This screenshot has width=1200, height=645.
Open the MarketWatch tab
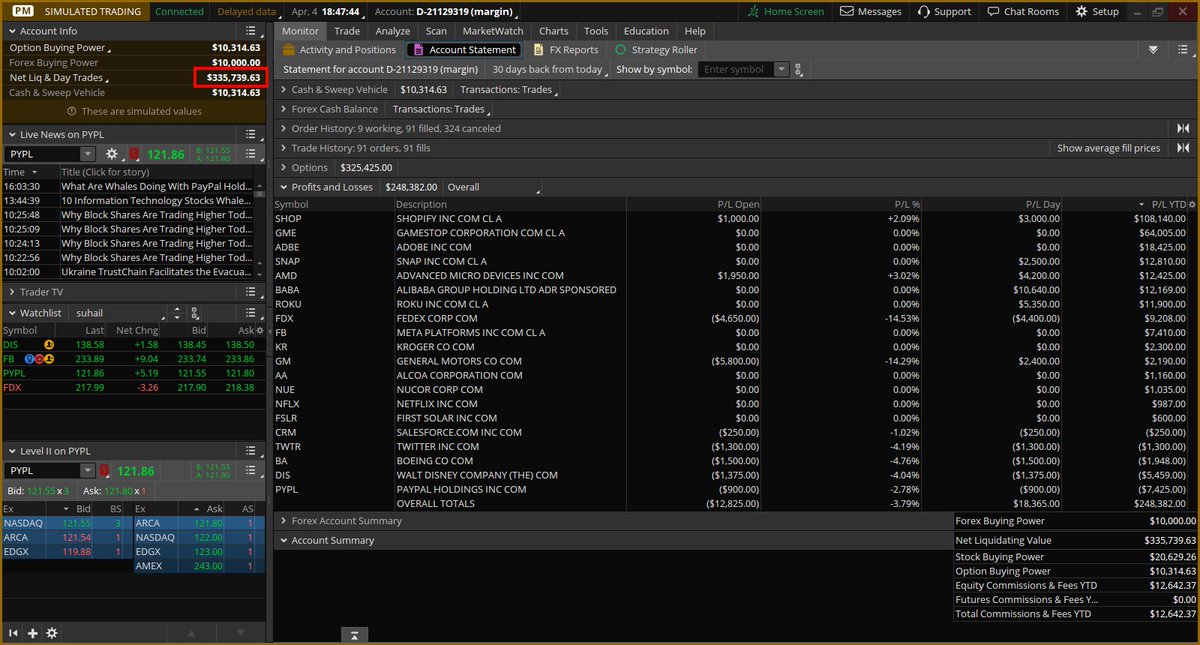coord(493,31)
